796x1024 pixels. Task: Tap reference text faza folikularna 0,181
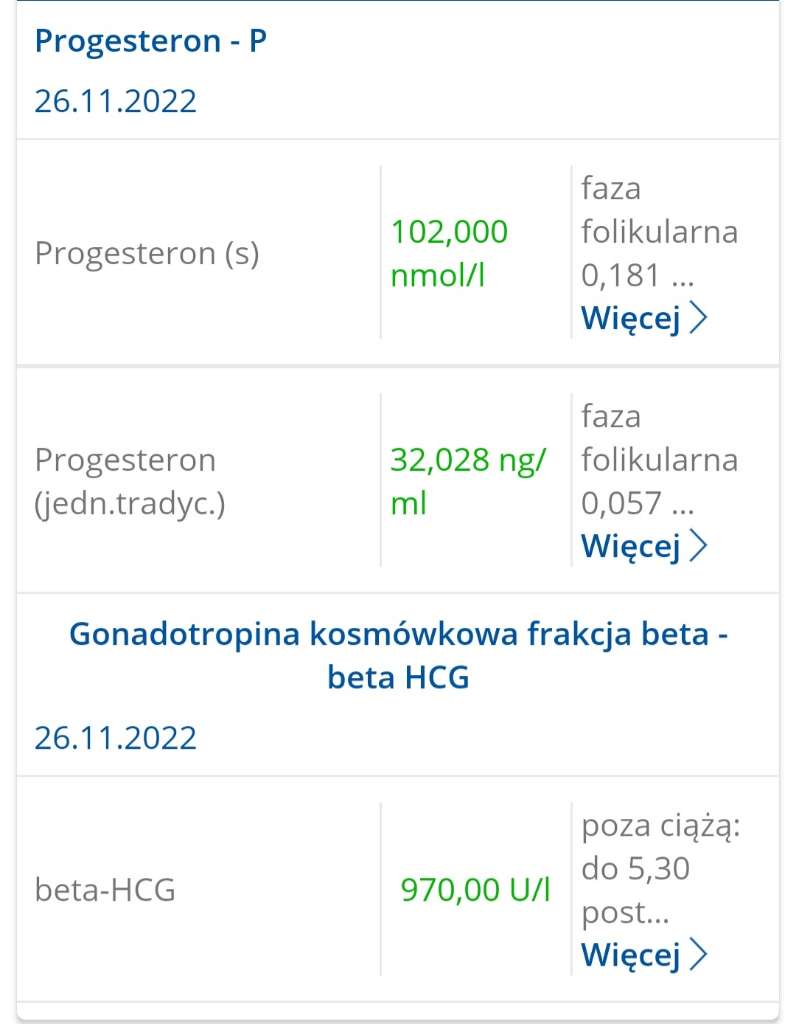pyautogui.click(x=659, y=231)
